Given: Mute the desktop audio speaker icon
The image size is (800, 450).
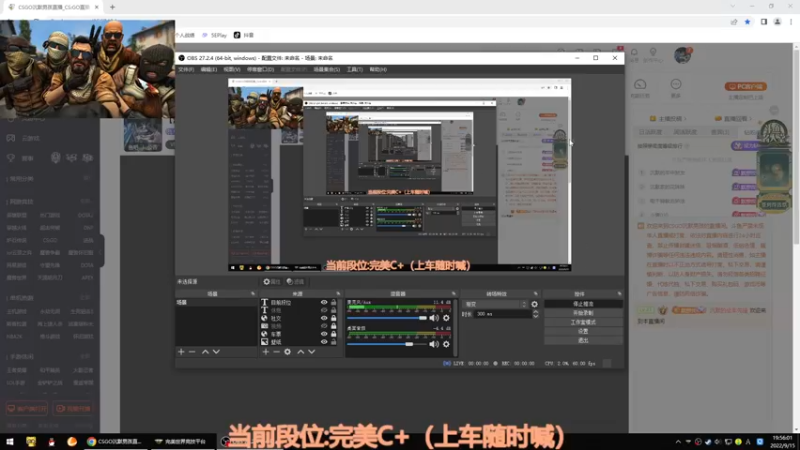Looking at the screenshot, I should click(434, 344).
